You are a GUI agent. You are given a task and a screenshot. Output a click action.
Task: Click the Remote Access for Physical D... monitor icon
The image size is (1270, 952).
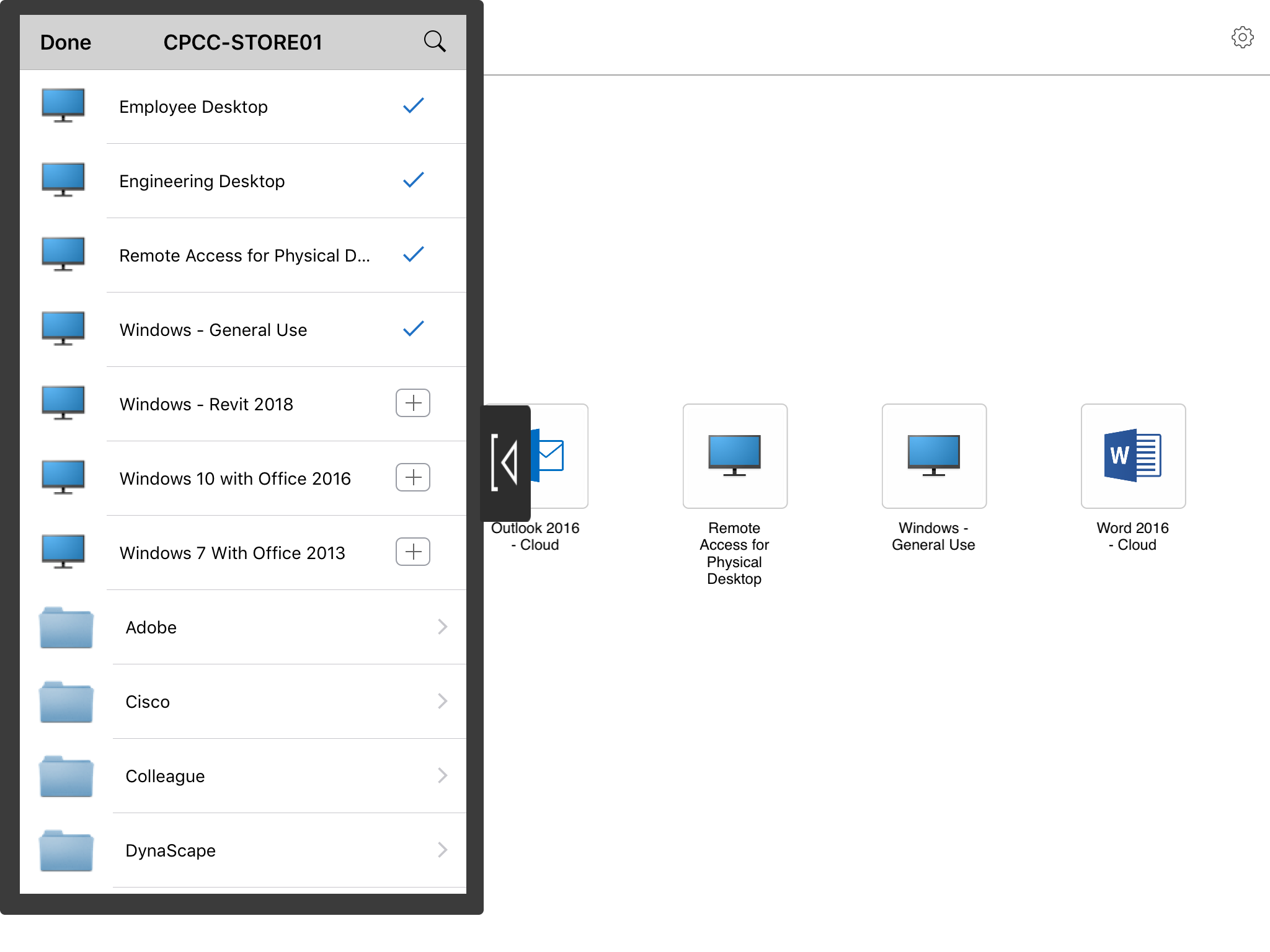pyautogui.click(x=63, y=254)
